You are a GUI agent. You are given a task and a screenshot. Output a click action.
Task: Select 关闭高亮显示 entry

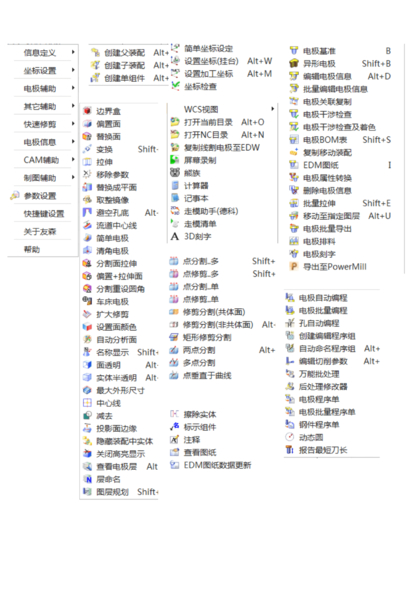tap(120, 454)
